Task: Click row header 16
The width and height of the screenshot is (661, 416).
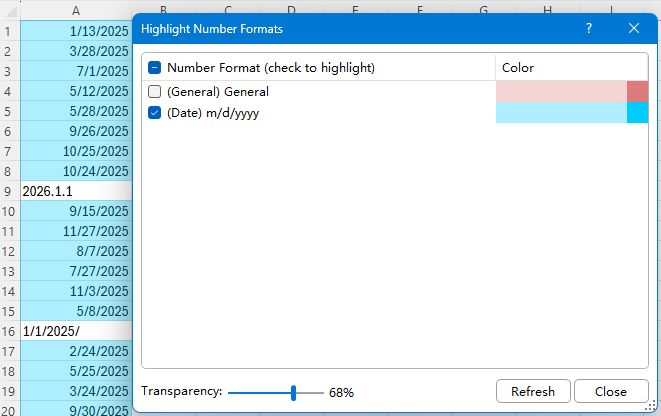Action: coord(9,330)
